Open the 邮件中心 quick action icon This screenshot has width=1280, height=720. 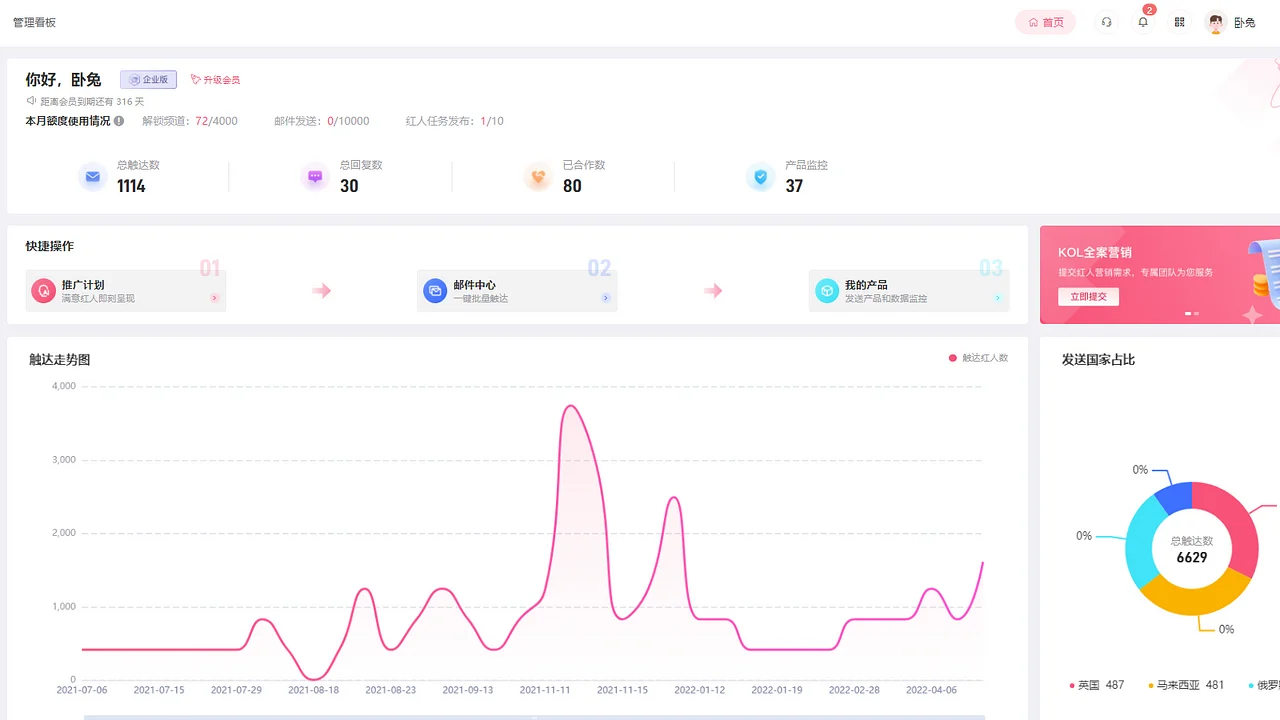(x=434, y=290)
